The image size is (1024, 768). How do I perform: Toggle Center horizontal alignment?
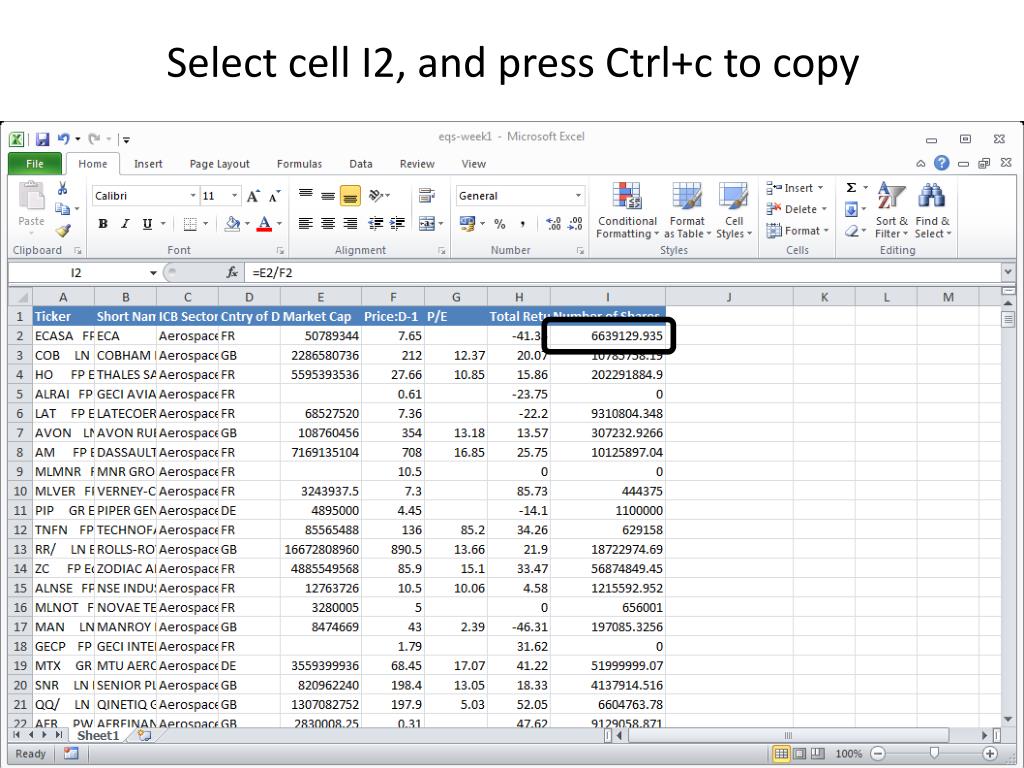(328, 224)
